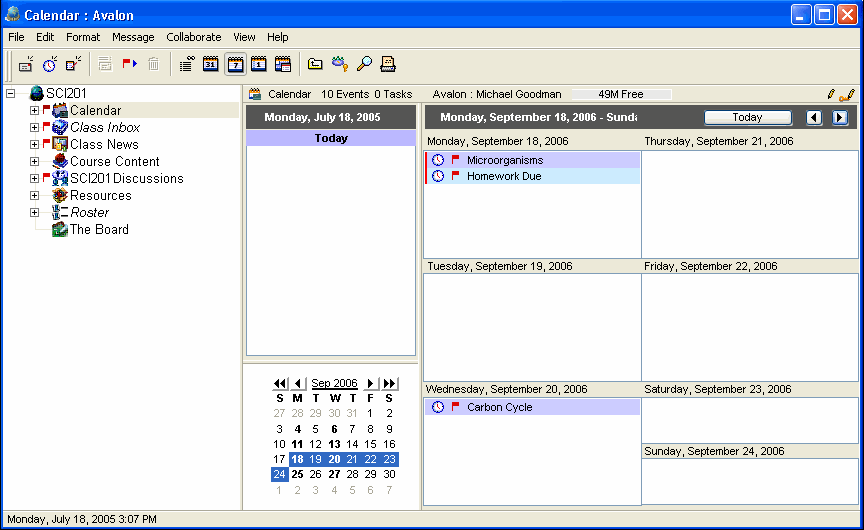Select the weekly (7-day) view toolbar icon
This screenshot has height=530, width=864.
(235, 64)
